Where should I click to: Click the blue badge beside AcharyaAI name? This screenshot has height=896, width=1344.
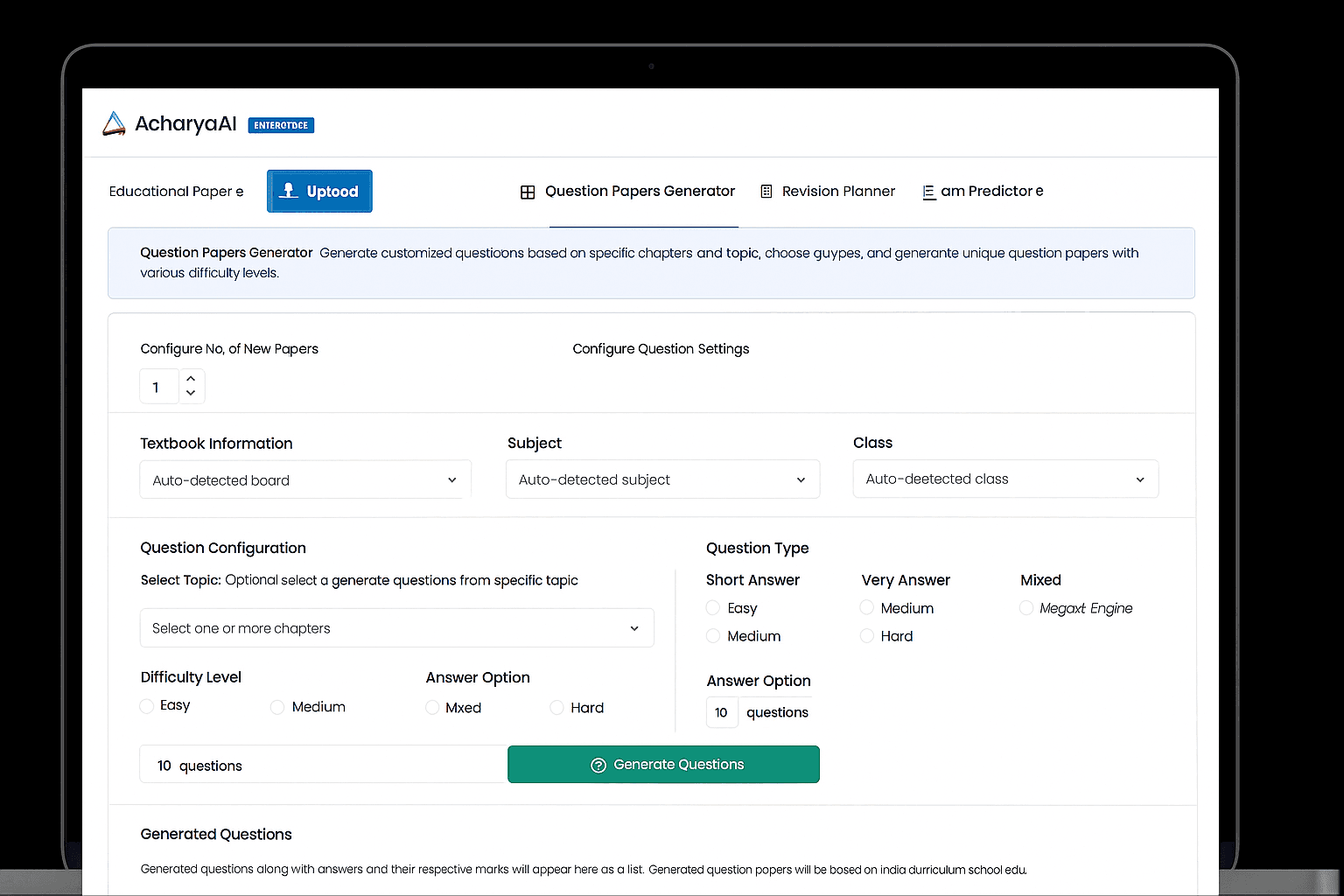pos(281,125)
